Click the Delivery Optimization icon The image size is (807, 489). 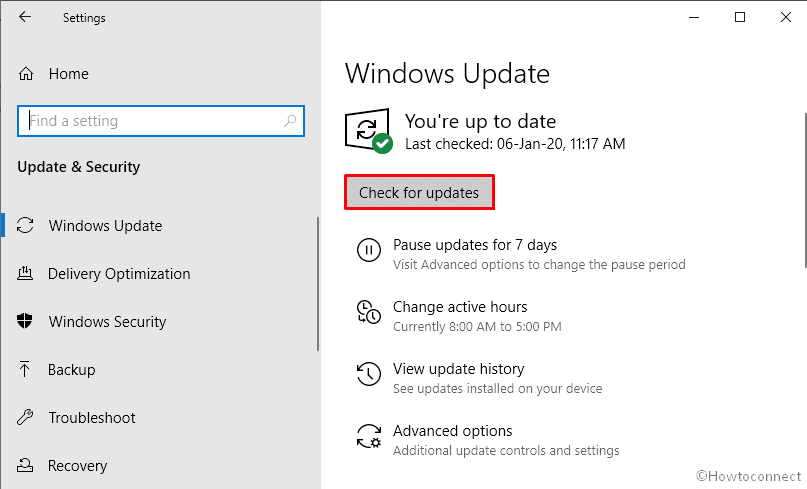click(x=25, y=273)
